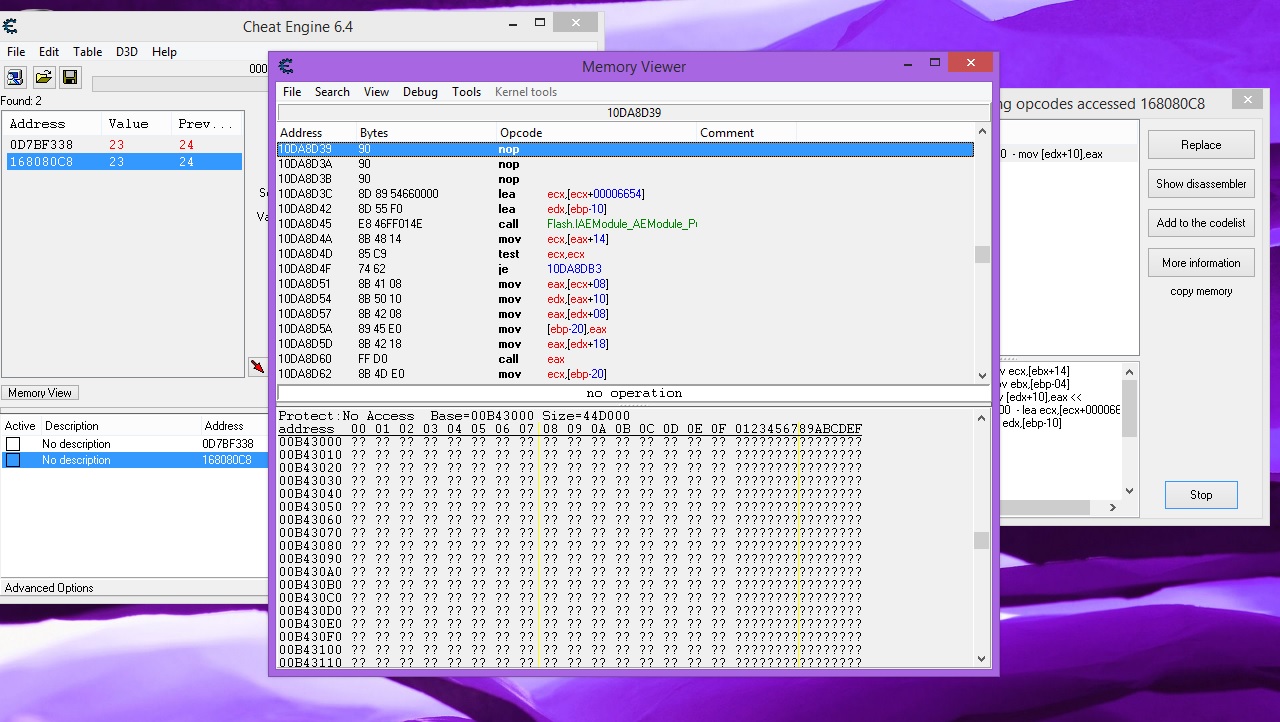Click Opcode column header in disassembler

click(596, 133)
